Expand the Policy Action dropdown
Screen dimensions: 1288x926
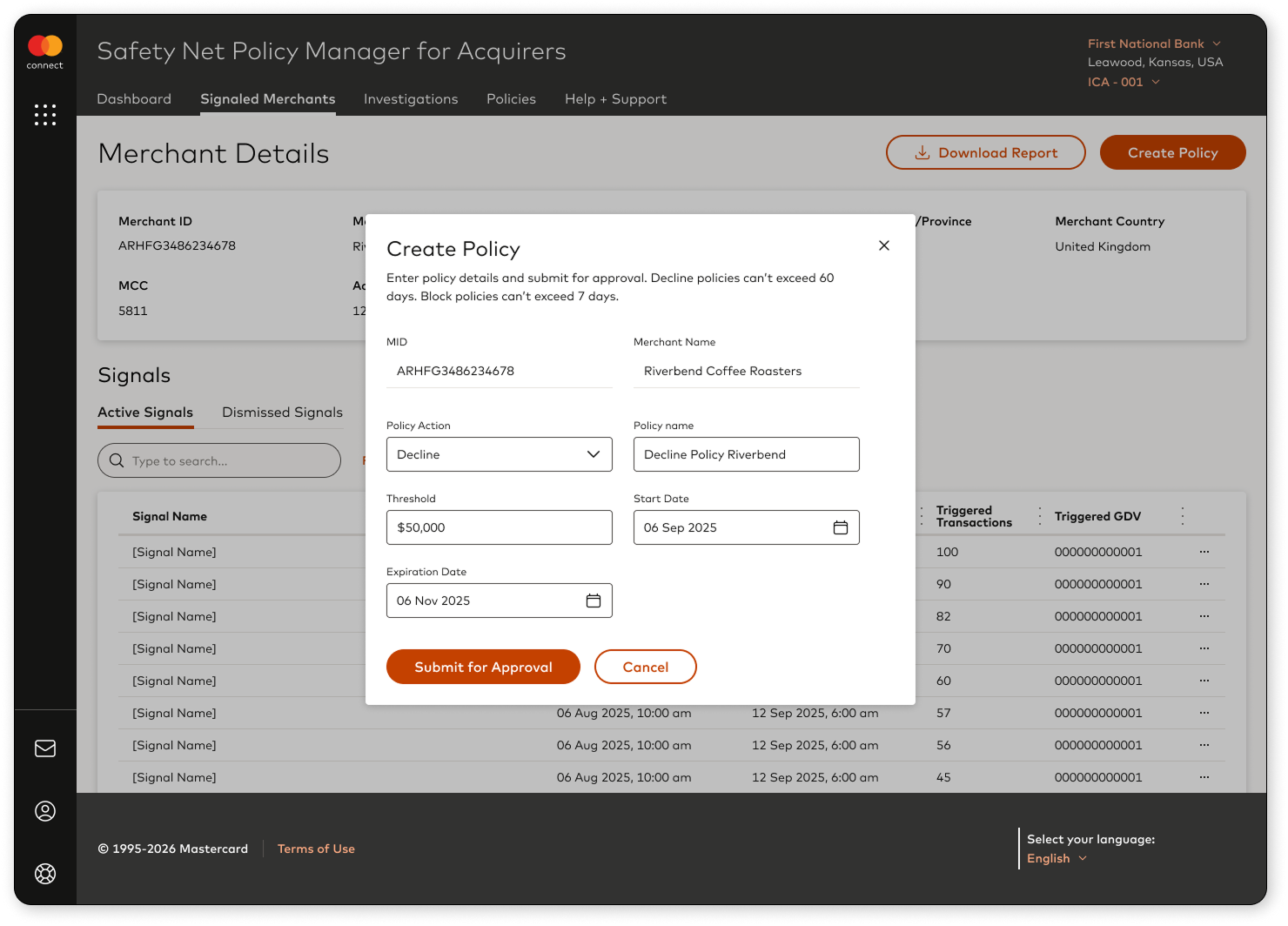pos(500,454)
